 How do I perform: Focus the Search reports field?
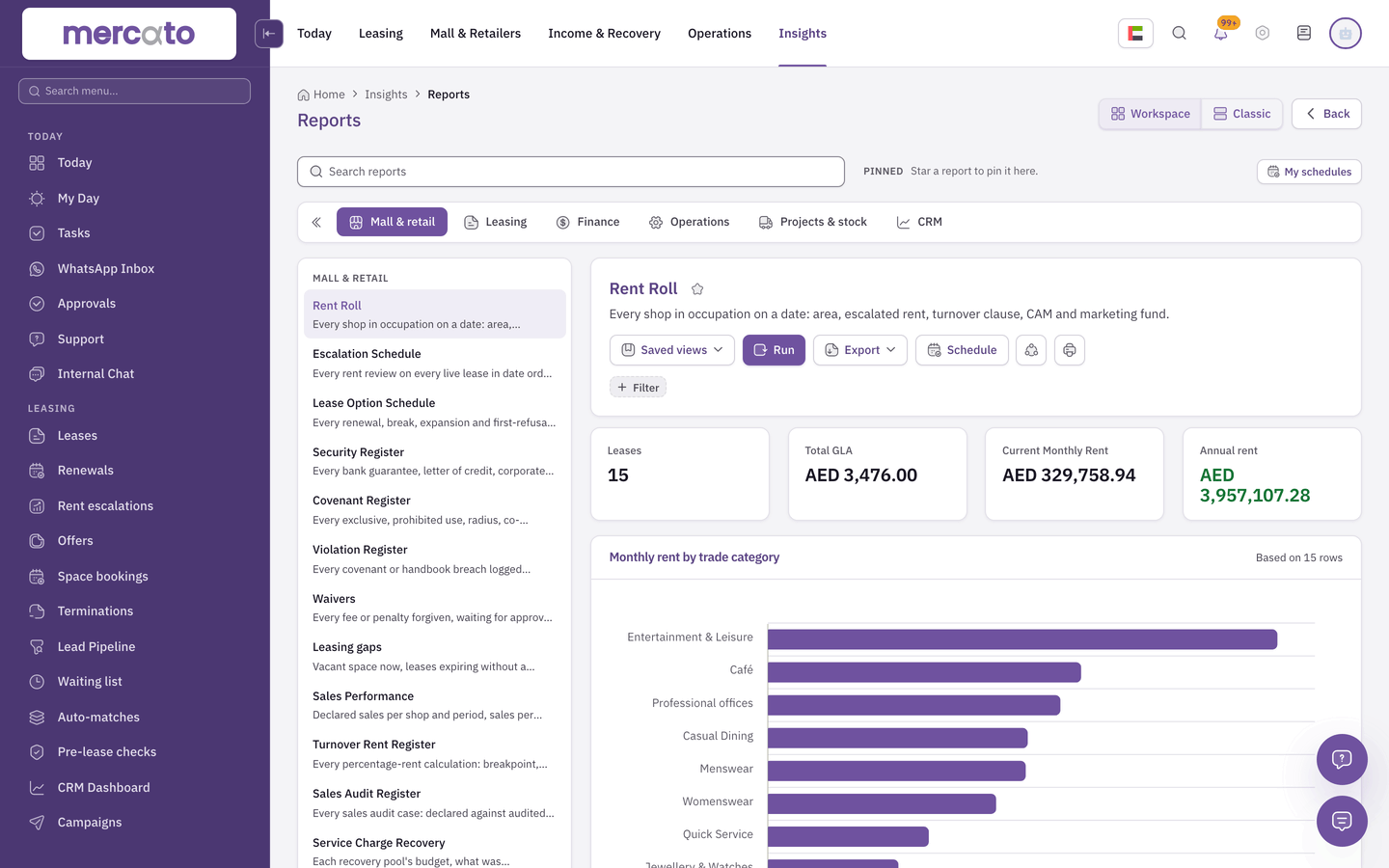pyautogui.click(x=571, y=172)
